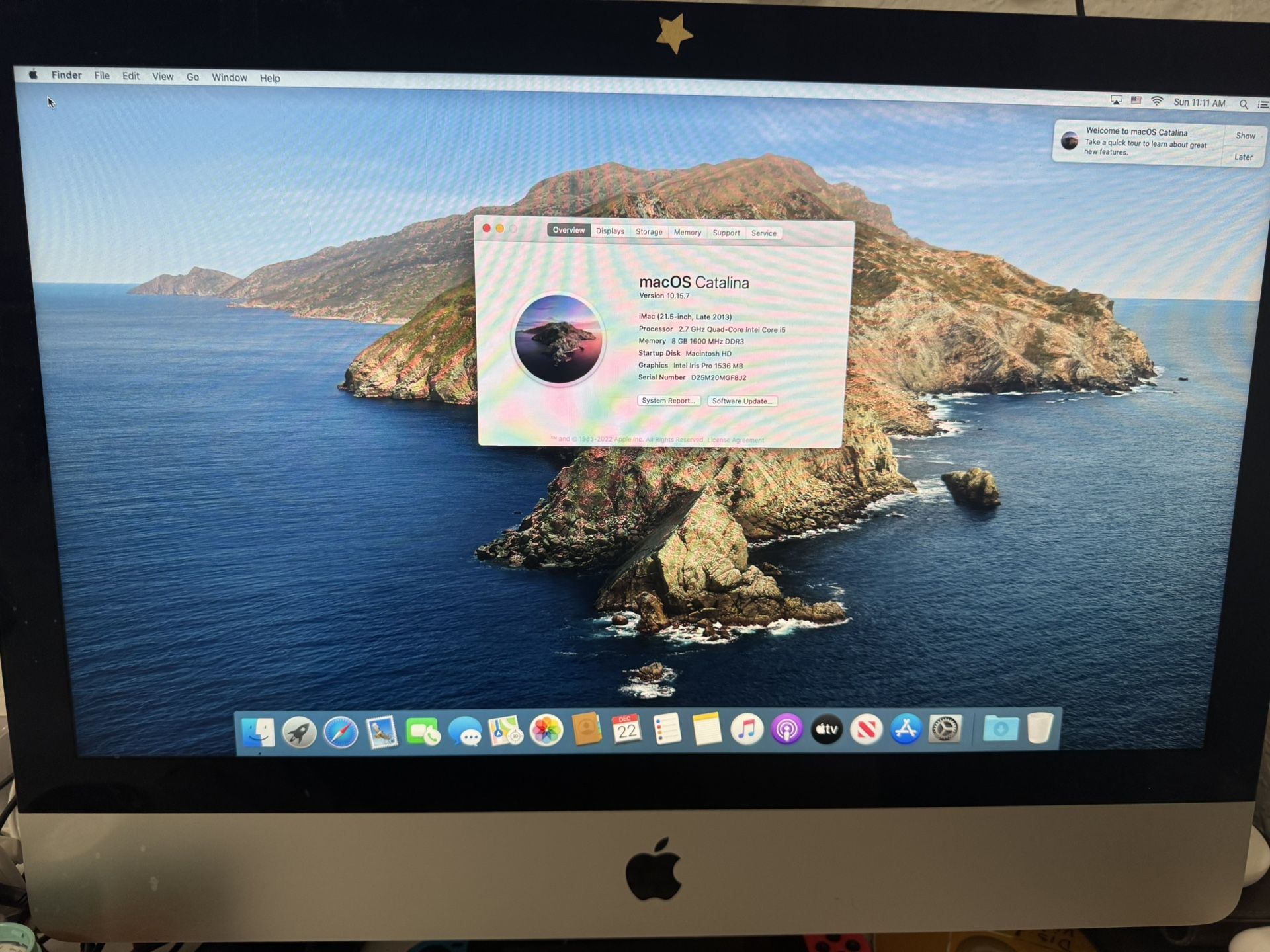Open Trash in the Dock
The width and height of the screenshot is (1270, 952).
[1040, 728]
